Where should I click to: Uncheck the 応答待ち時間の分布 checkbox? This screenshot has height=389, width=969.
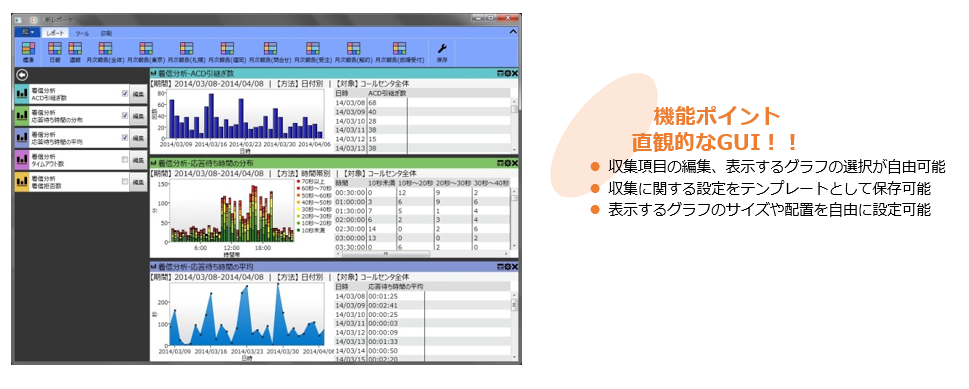125,116
